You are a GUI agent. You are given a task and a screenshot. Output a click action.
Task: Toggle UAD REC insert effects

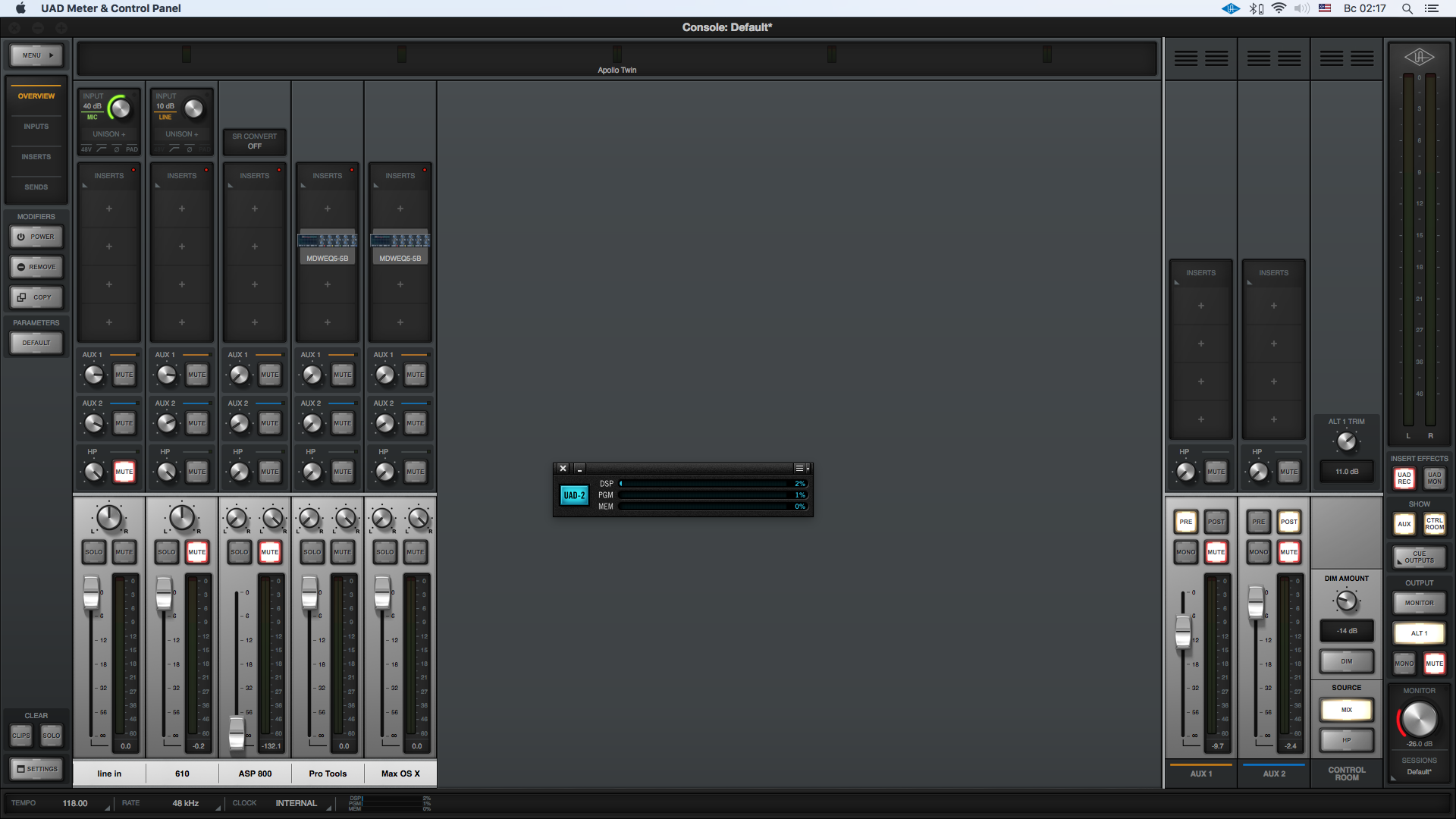click(1404, 478)
